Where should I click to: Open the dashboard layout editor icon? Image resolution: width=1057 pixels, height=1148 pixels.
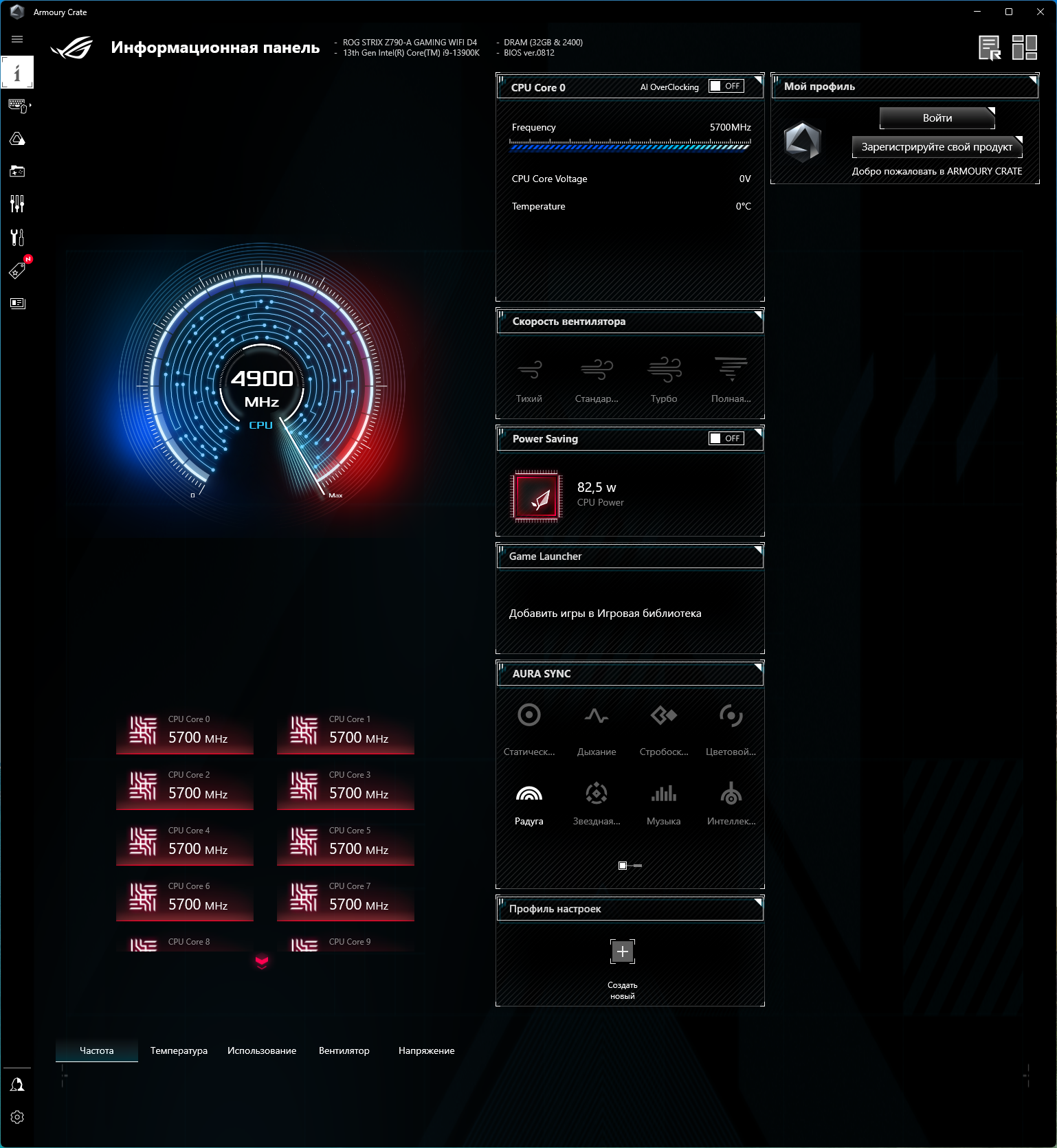(x=1025, y=47)
